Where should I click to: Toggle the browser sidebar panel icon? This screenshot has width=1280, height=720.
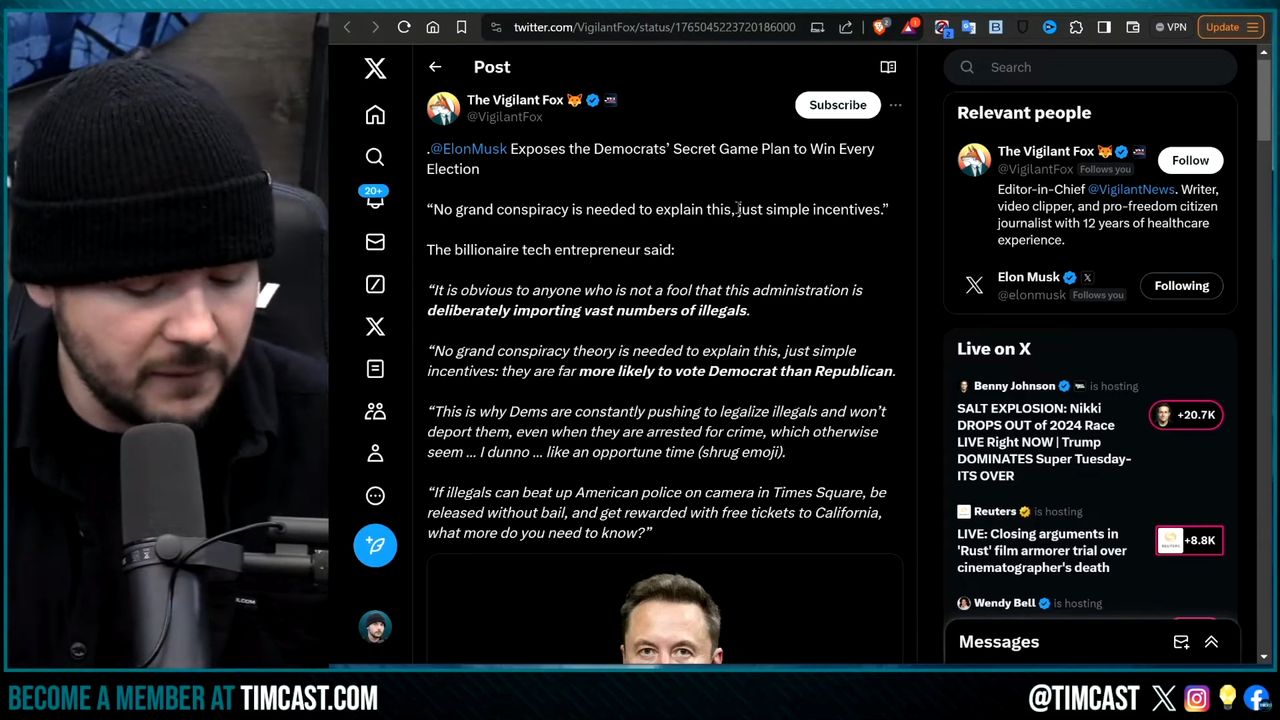pos(1104,27)
